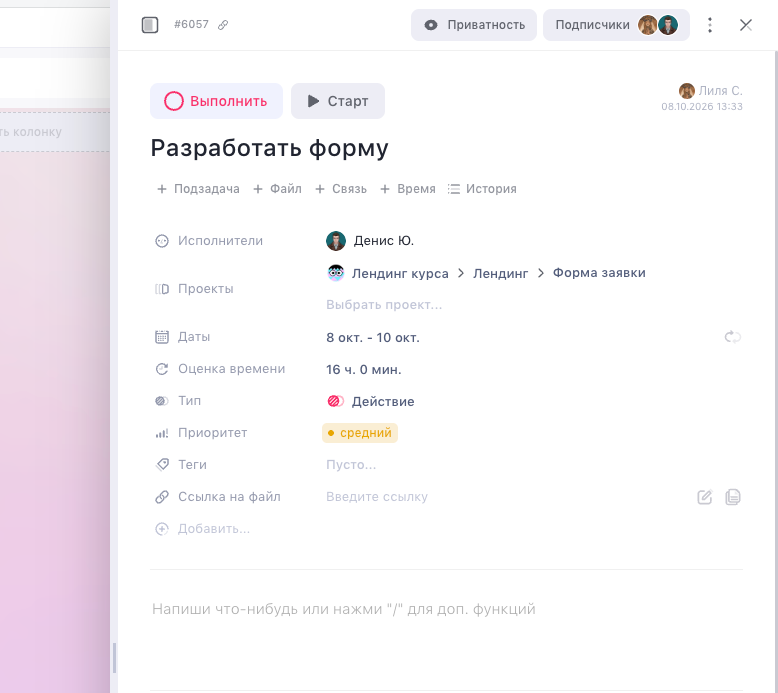Open the История history view
Image resolution: width=778 pixels, height=693 pixels.
[x=482, y=189]
